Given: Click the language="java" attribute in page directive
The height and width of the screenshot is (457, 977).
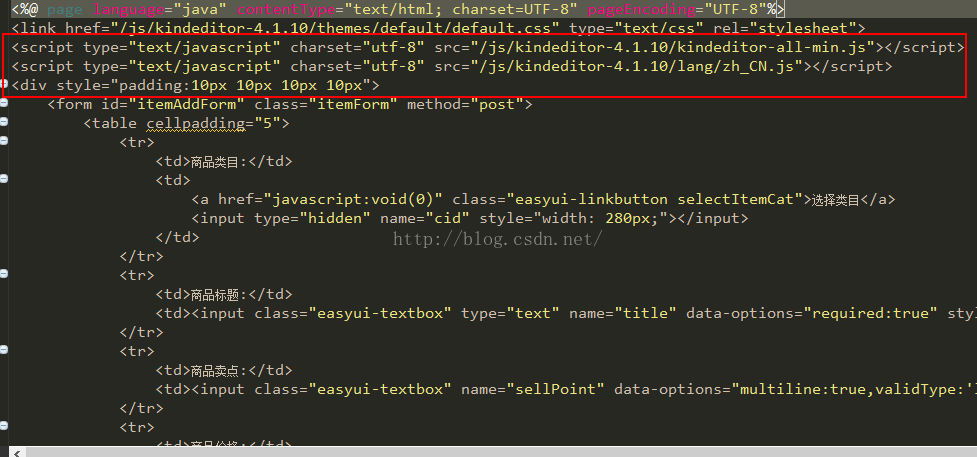Looking at the screenshot, I should (x=160, y=9).
